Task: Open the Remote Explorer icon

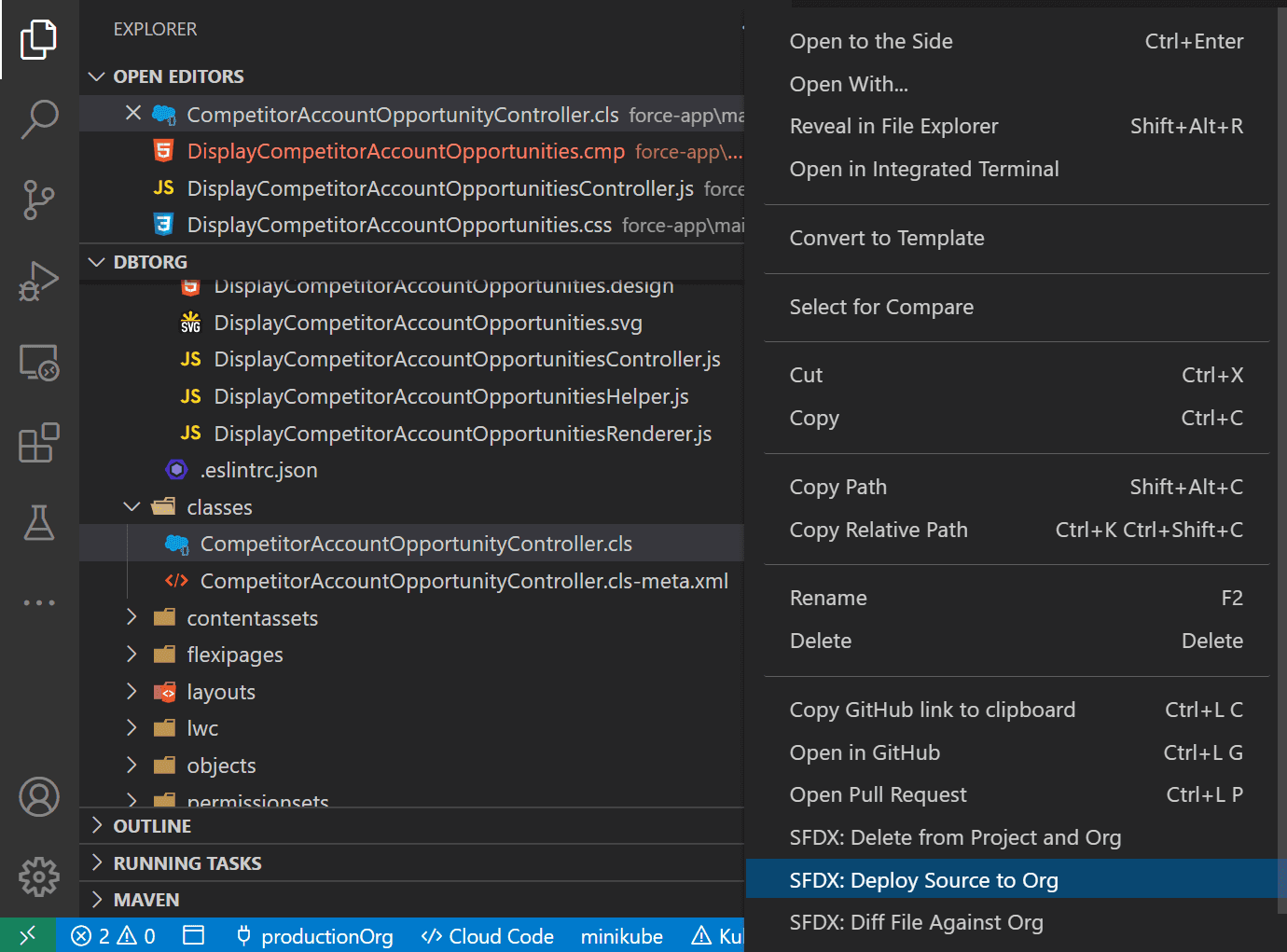Action: pos(39,362)
